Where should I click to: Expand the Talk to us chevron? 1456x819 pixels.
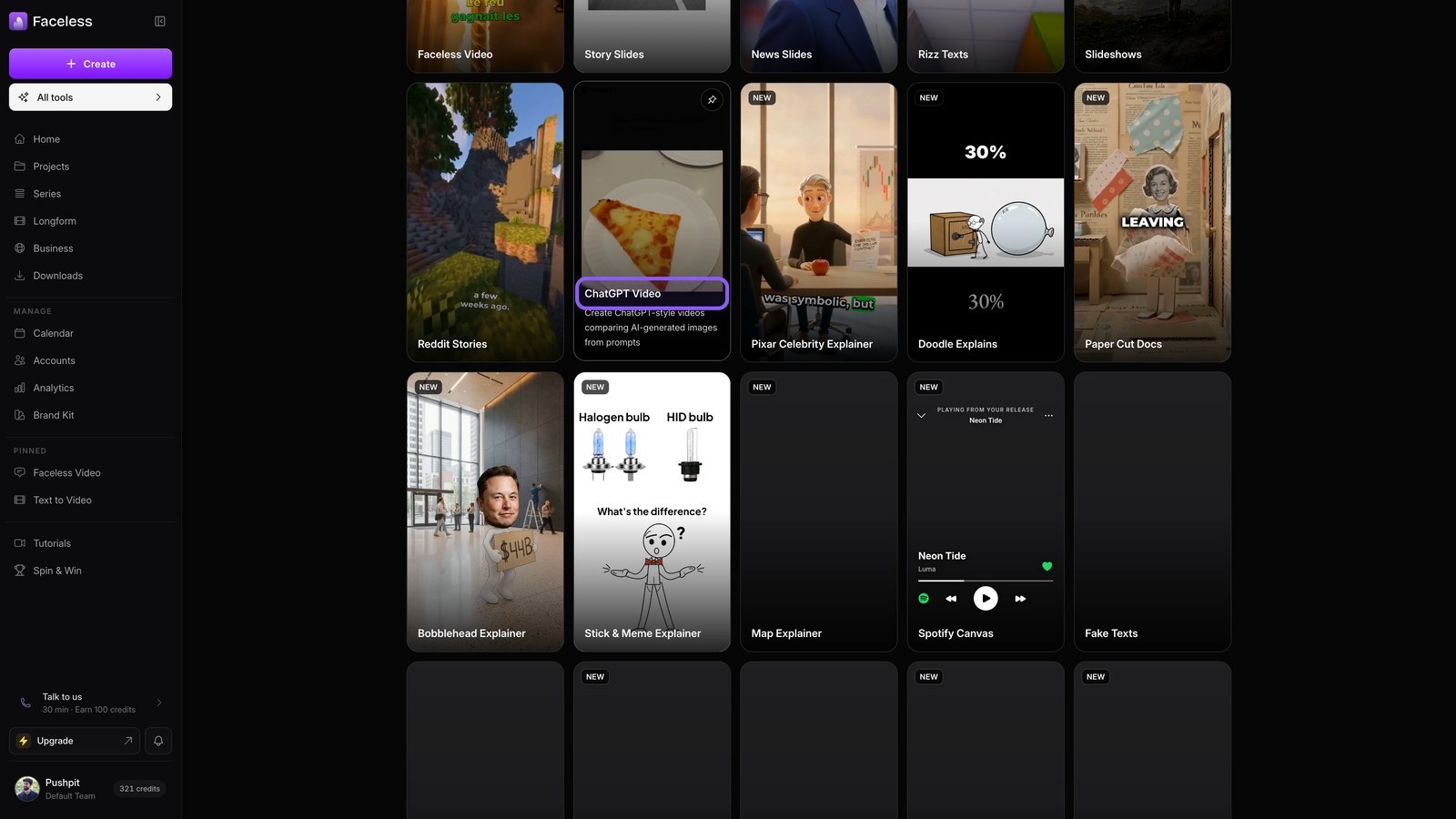[x=159, y=703]
